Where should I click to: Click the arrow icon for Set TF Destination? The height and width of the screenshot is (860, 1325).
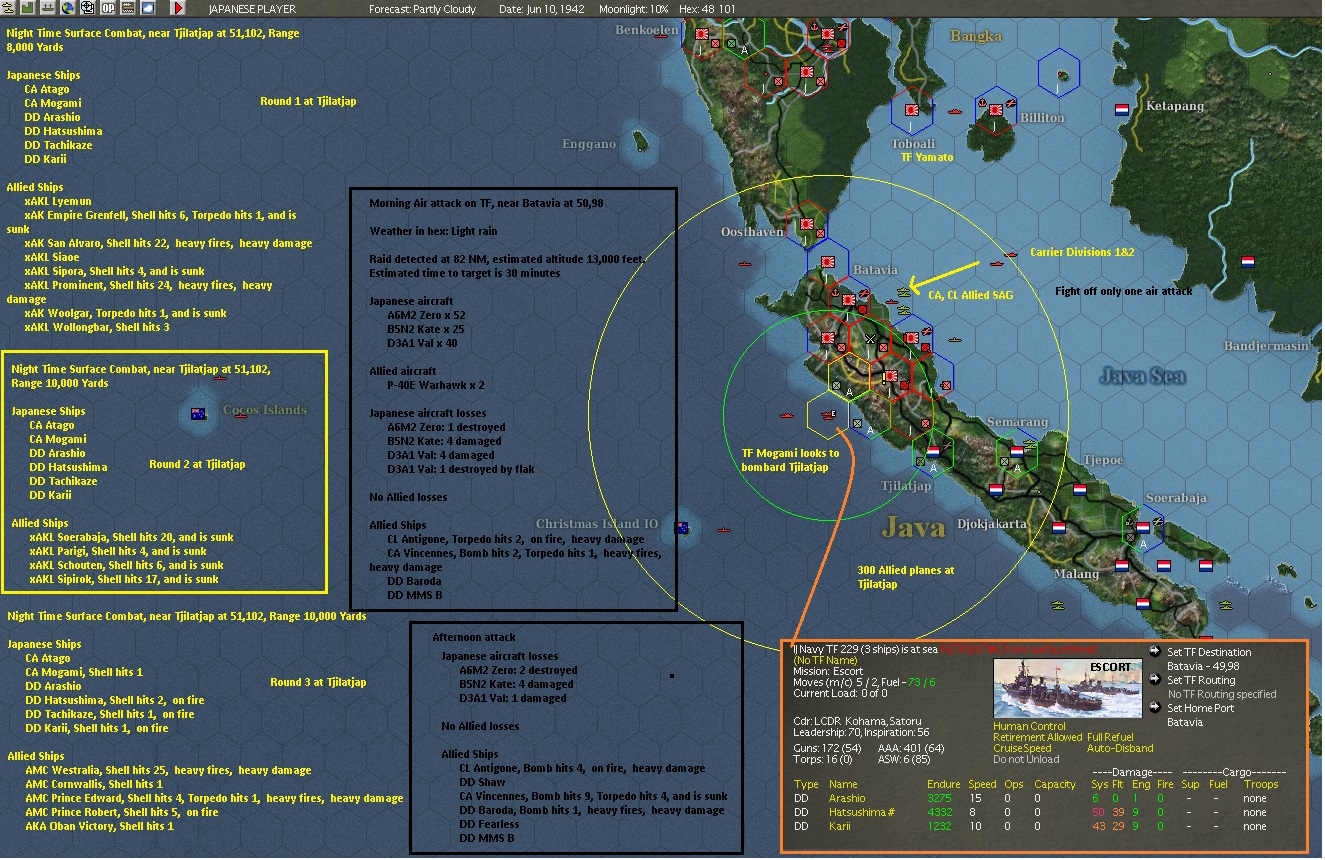pyautogui.click(x=1156, y=652)
